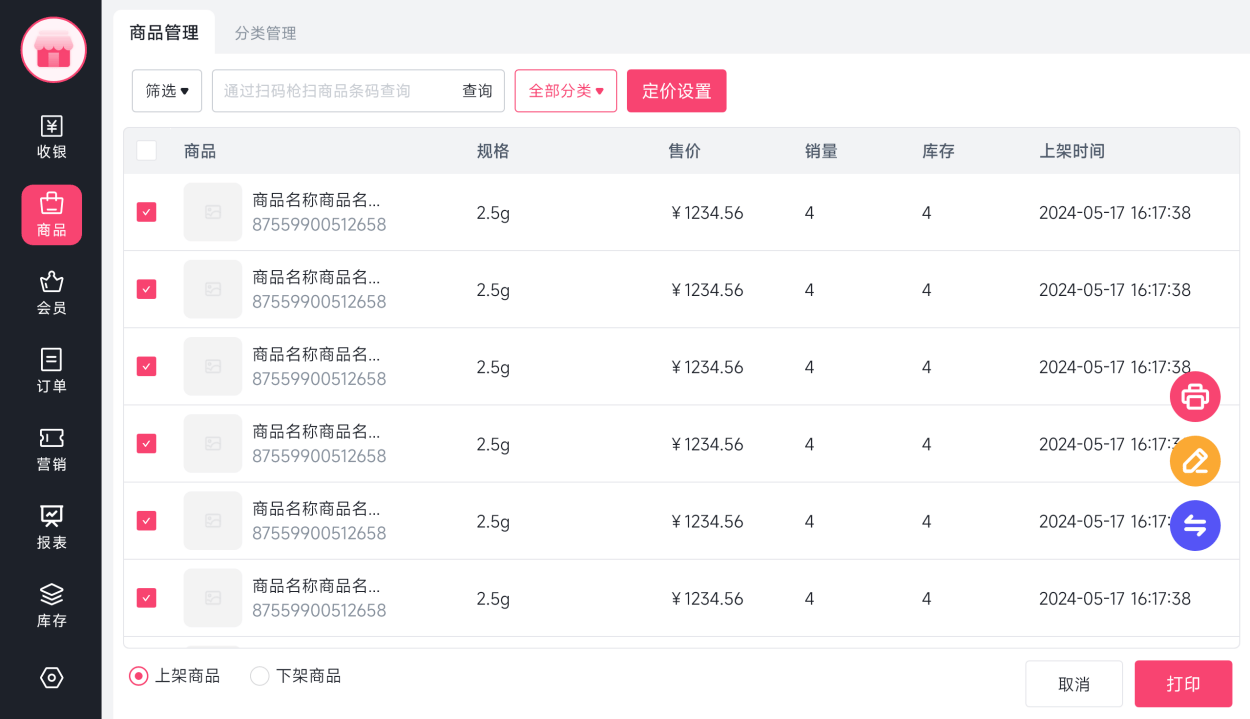Go to the 订单 orders module
This screenshot has height=719, width=1250.
tap(51, 368)
